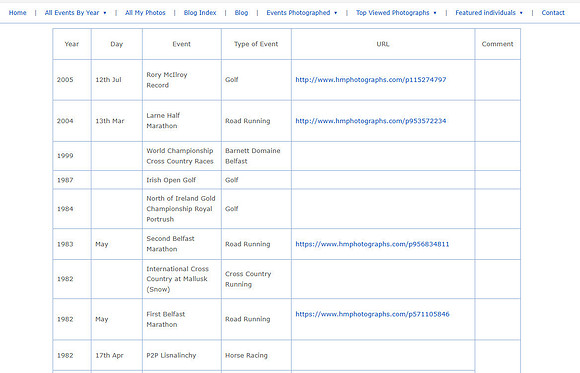Click the 2004 year cell
This screenshot has width=580, height=373.
point(72,121)
